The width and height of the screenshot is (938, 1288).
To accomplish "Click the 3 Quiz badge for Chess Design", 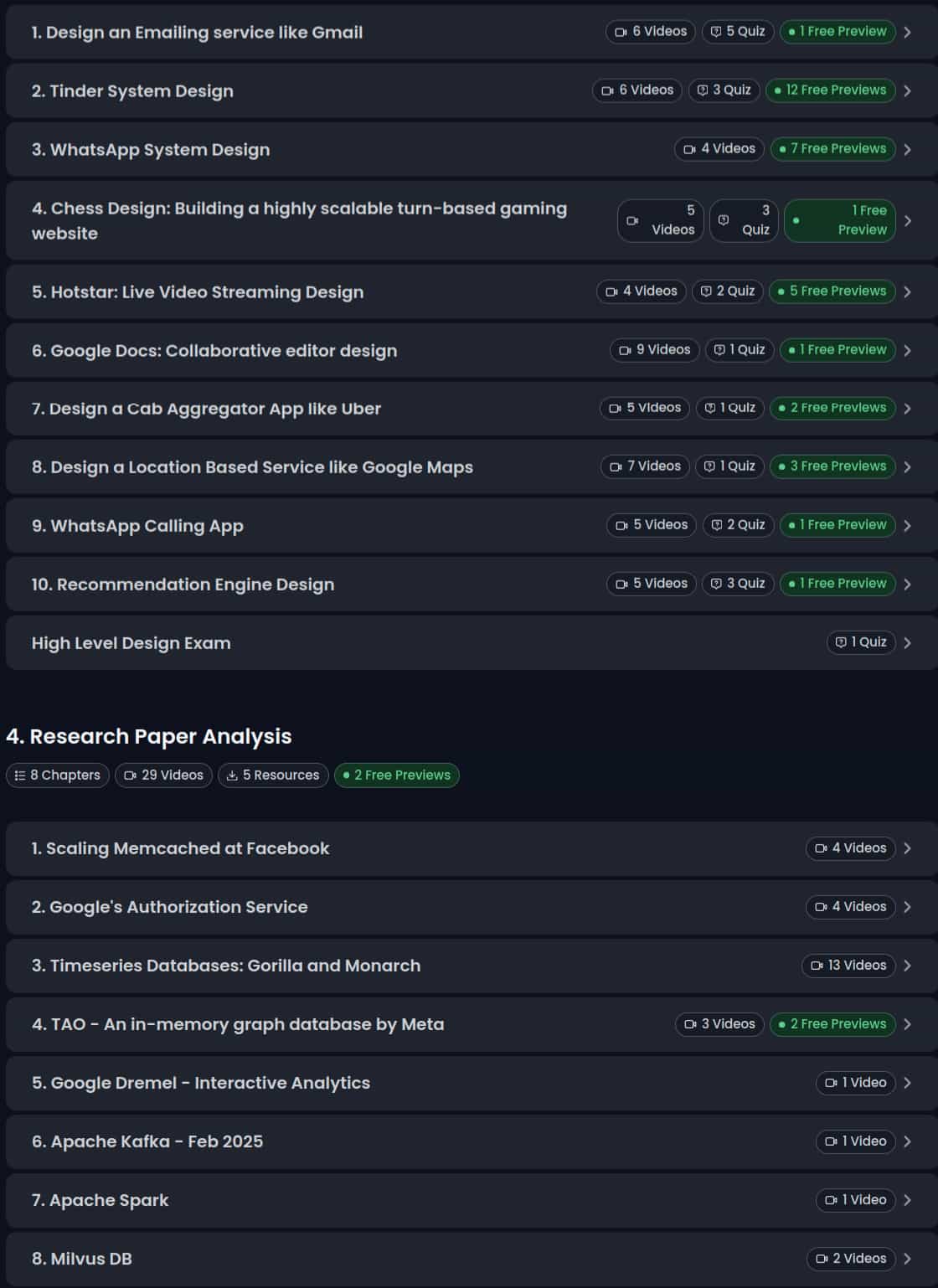I will [744, 220].
